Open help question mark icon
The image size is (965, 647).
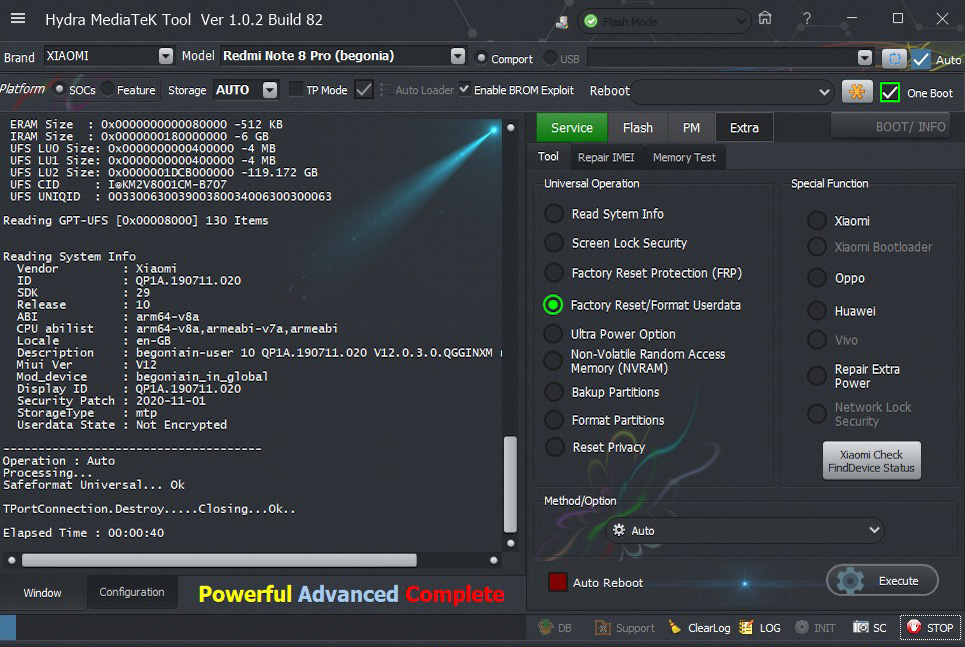tap(806, 18)
